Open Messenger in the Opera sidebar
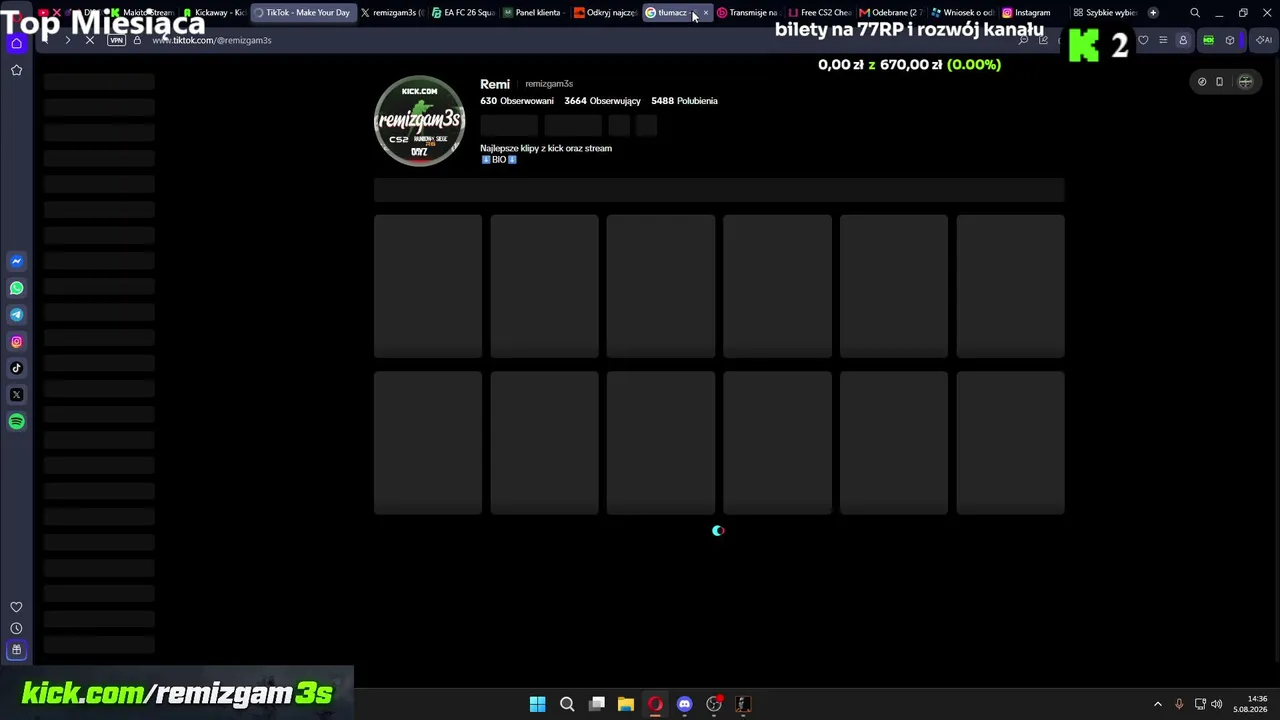Screen dimensions: 1280x720 click(x=16, y=261)
